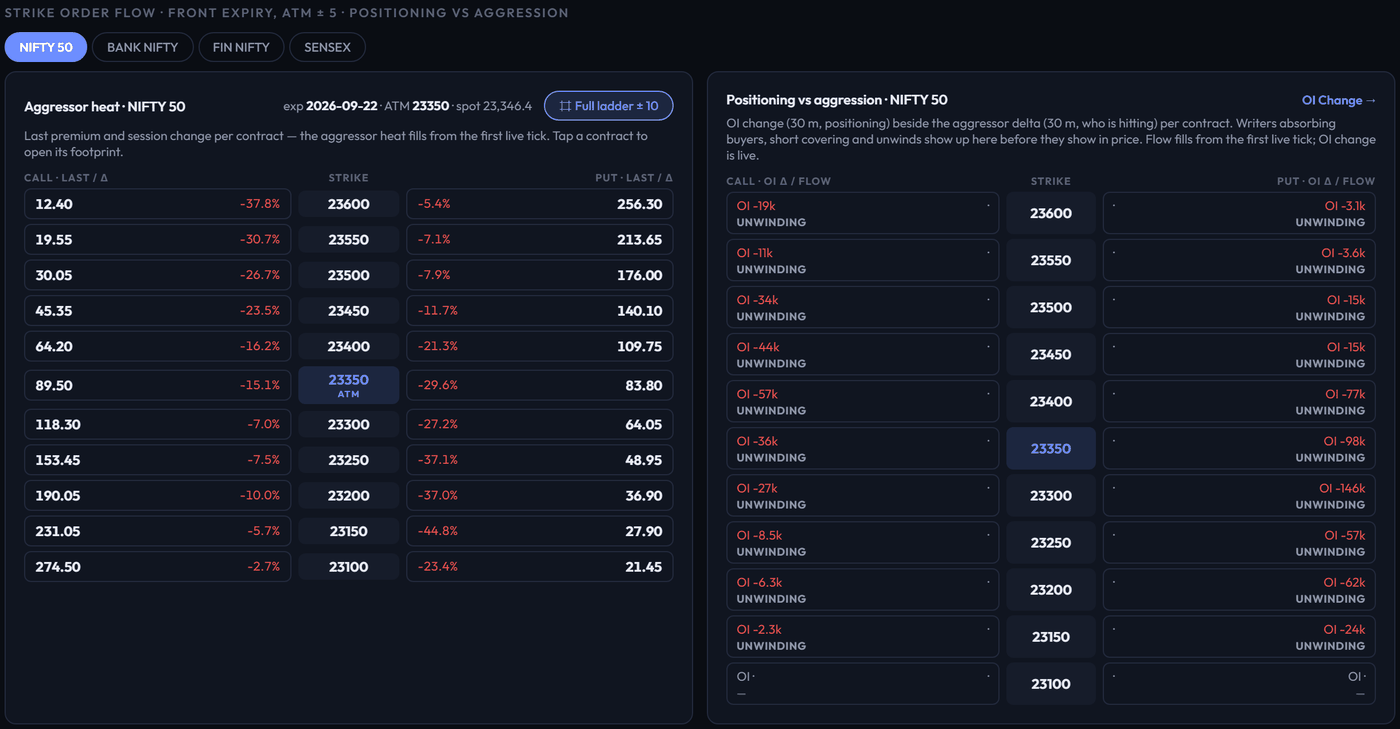This screenshot has height=729, width=1400.
Task: Select the call OI -44k unwinding cell
Action: pyautogui.click(x=863, y=354)
